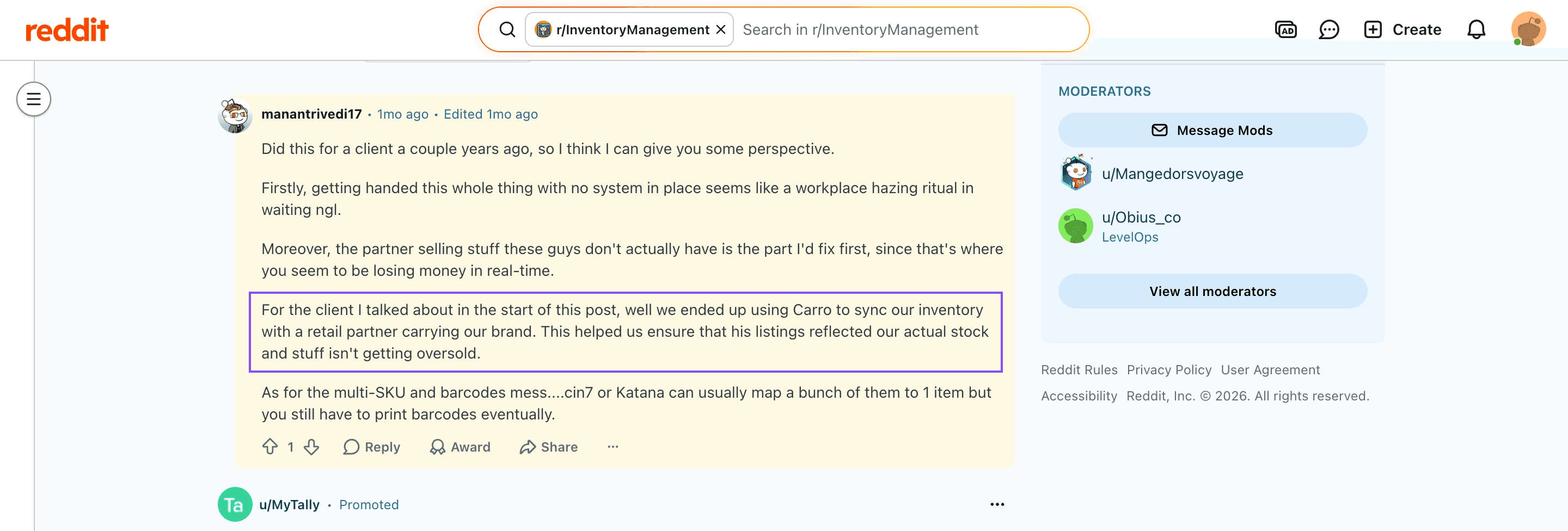
Task: Open the user profile avatar menu
Action: point(1528,29)
